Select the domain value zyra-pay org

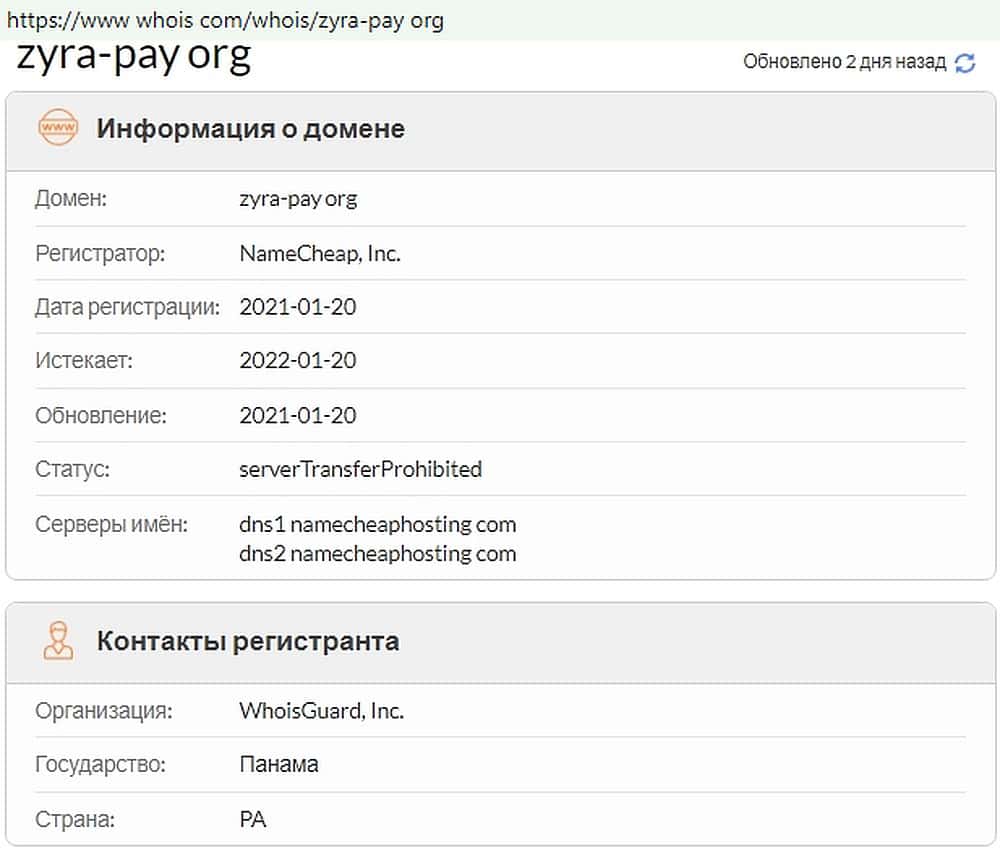pos(298,199)
